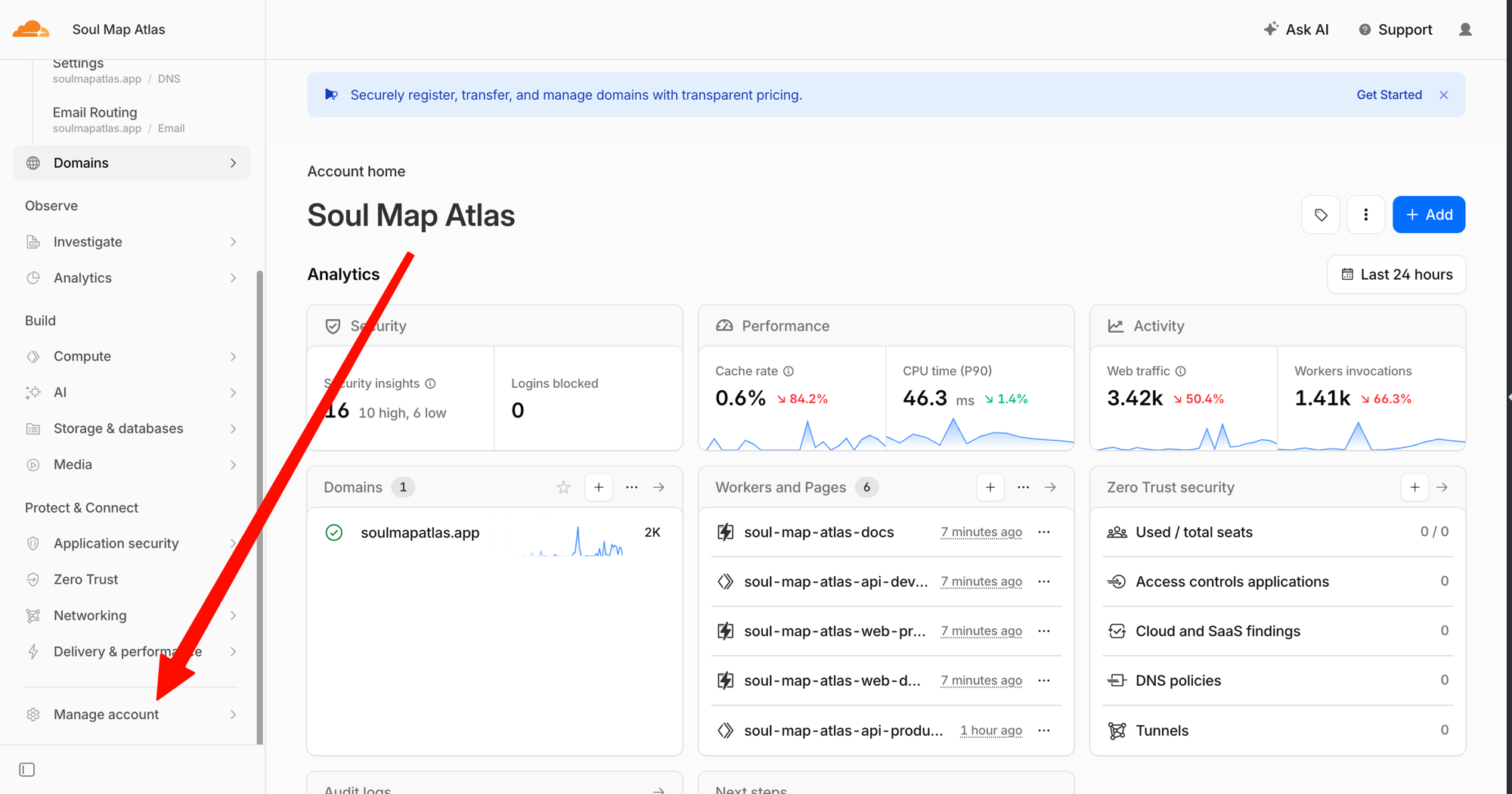Open DNS Settings sidebar shortcut
The width and height of the screenshot is (1512, 794).
(x=116, y=70)
